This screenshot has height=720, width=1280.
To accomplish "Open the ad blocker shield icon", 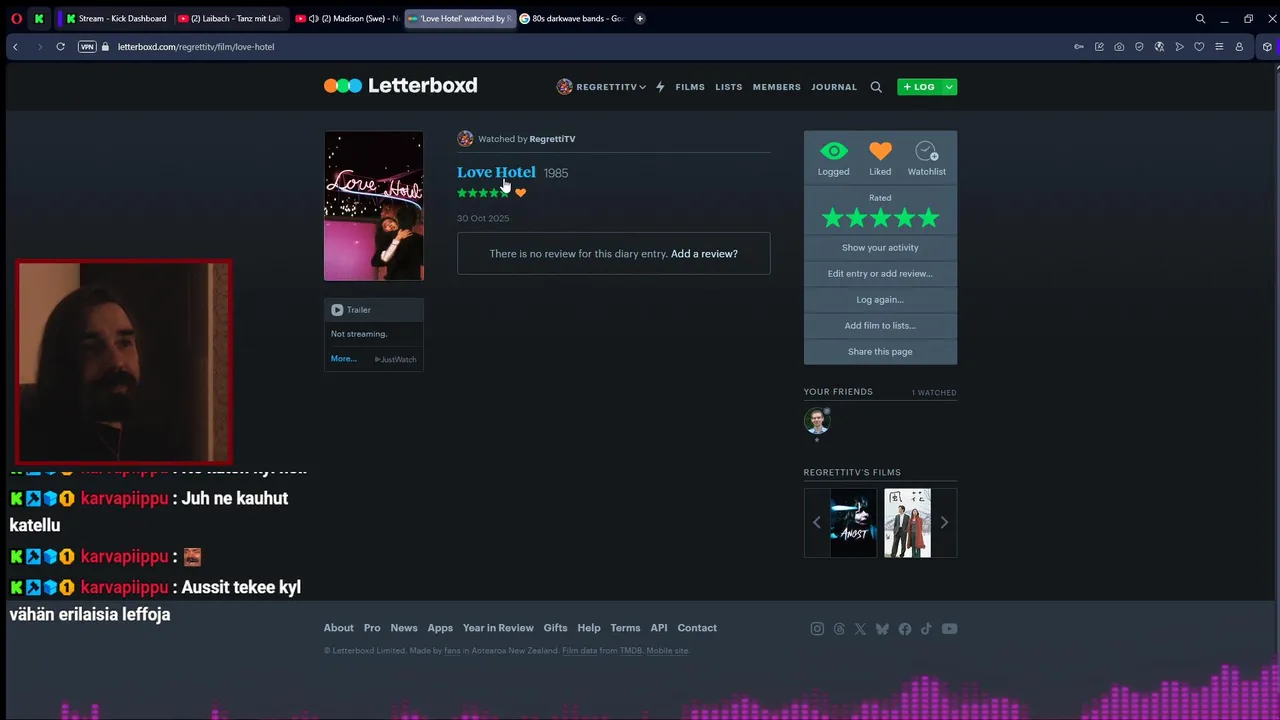I will [1139, 47].
